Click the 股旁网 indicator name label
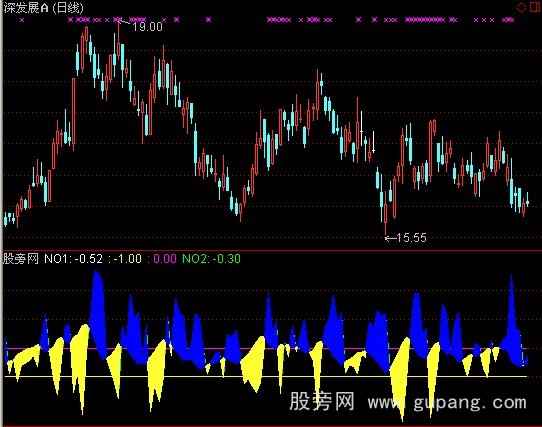Viewport: 542px width, 427px height. coord(21,259)
